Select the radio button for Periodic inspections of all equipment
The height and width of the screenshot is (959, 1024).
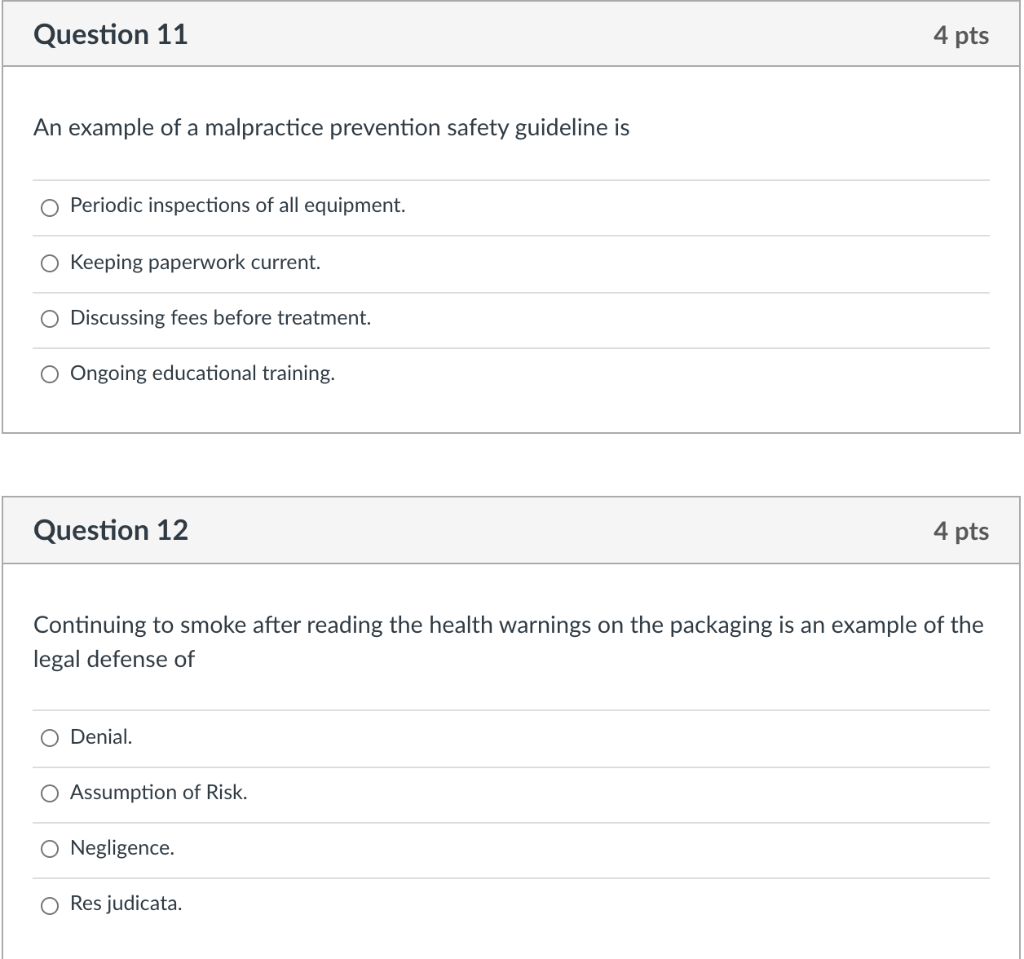(49, 208)
